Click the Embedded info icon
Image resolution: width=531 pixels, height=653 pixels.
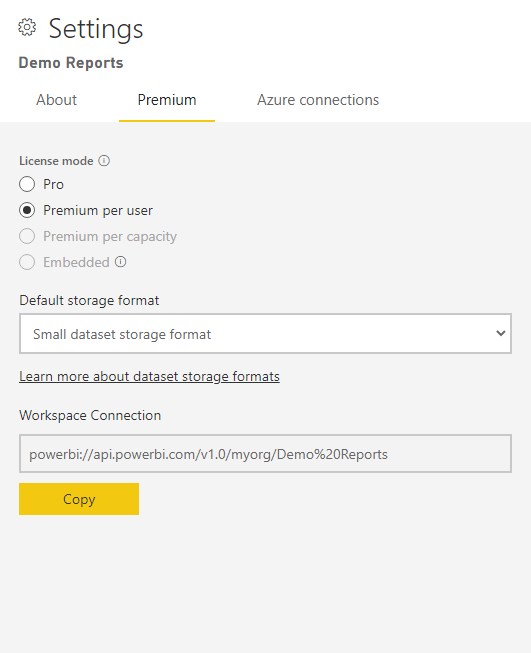coord(120,262)
